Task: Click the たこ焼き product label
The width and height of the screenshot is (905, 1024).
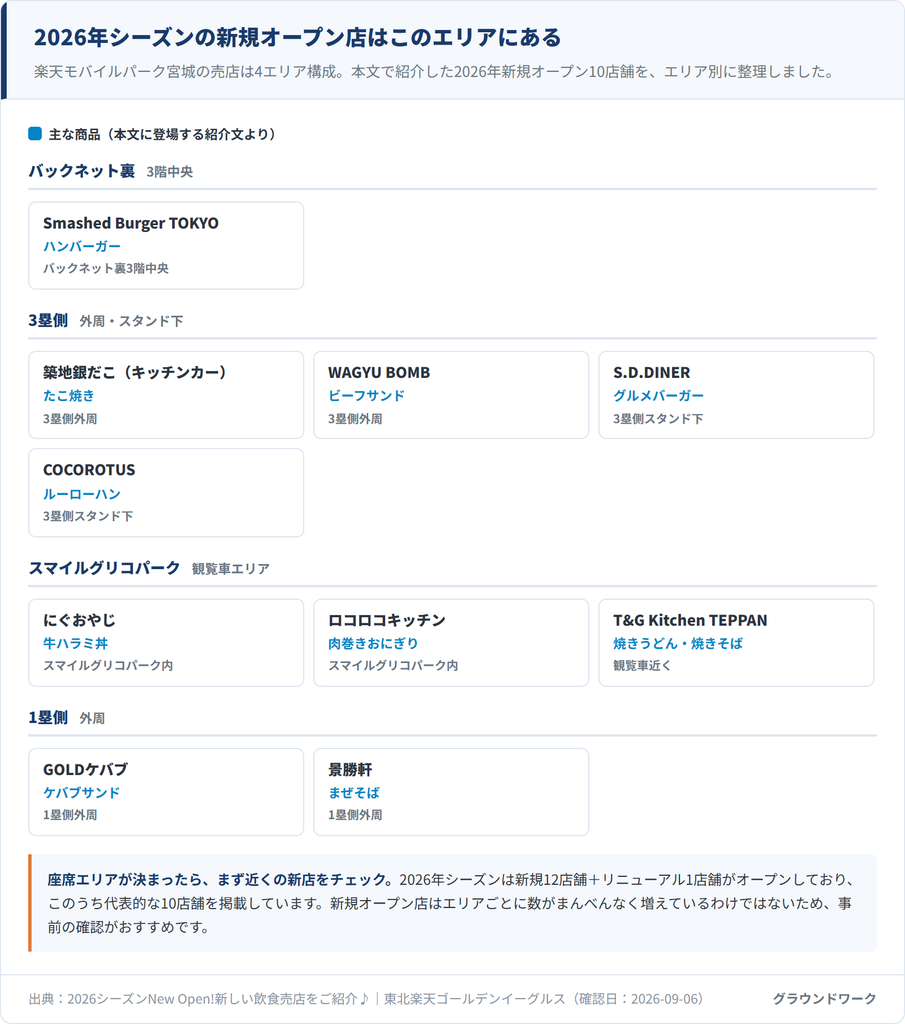Action: 69,396
